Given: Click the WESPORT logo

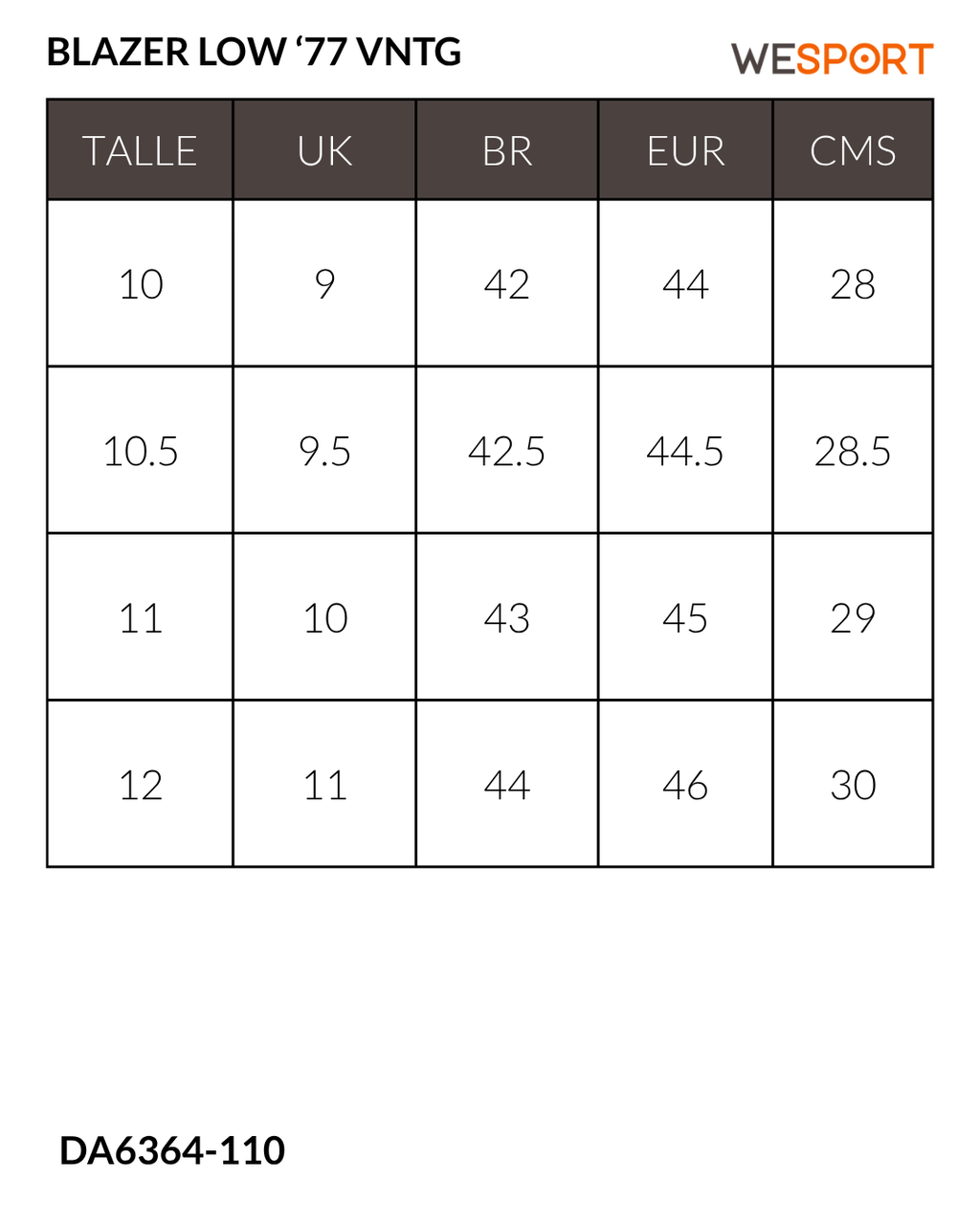Looking at the screenshot, I should click(832, 59).
